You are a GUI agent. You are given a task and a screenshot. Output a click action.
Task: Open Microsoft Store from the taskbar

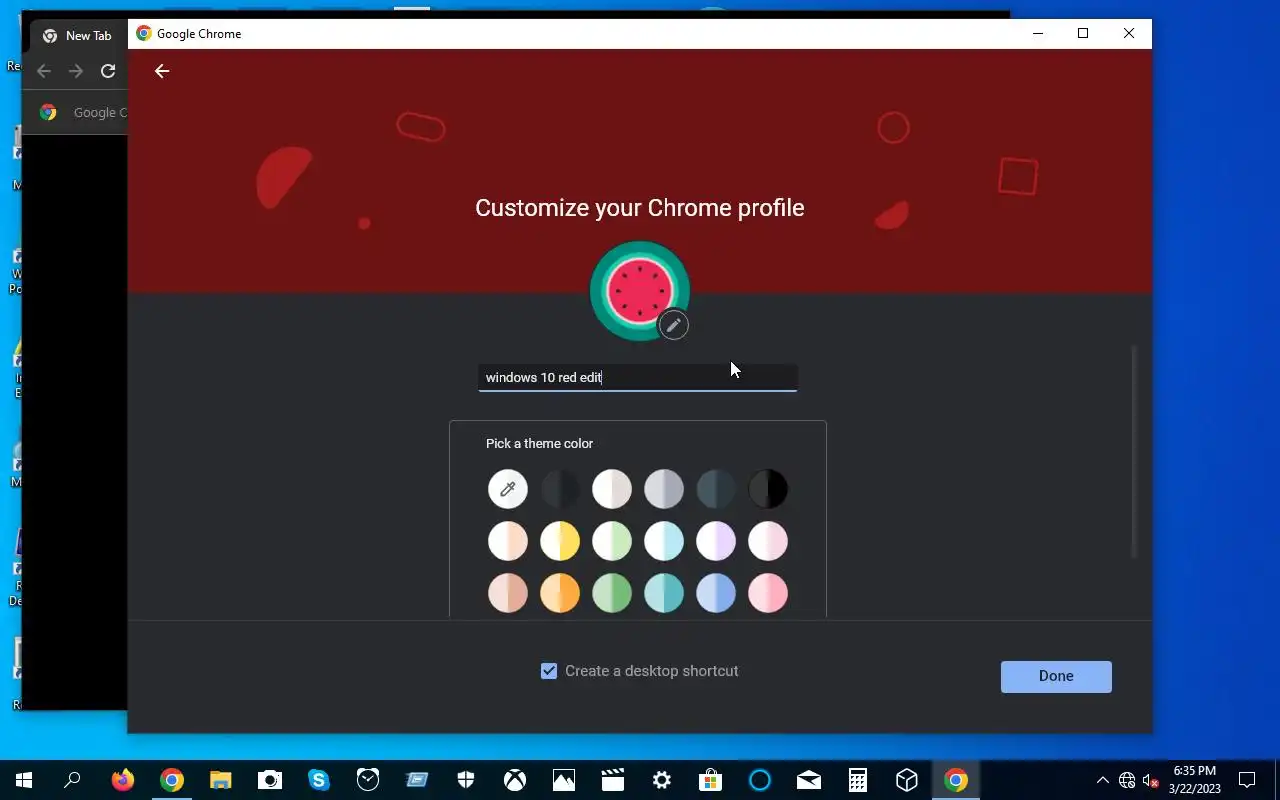pyautogui.click(x=711, y=780)
